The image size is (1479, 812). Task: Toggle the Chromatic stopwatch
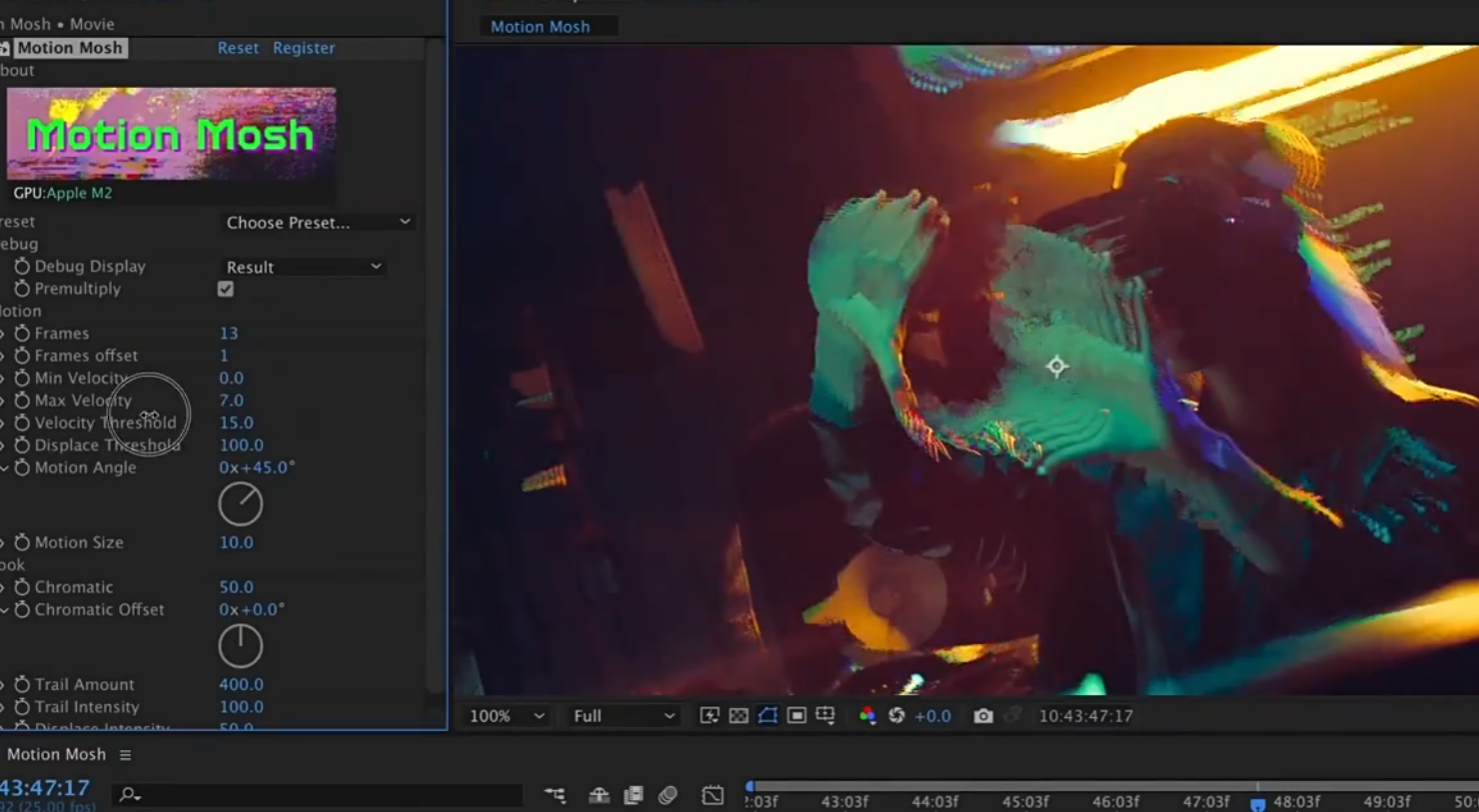click(x=22, y=587)
